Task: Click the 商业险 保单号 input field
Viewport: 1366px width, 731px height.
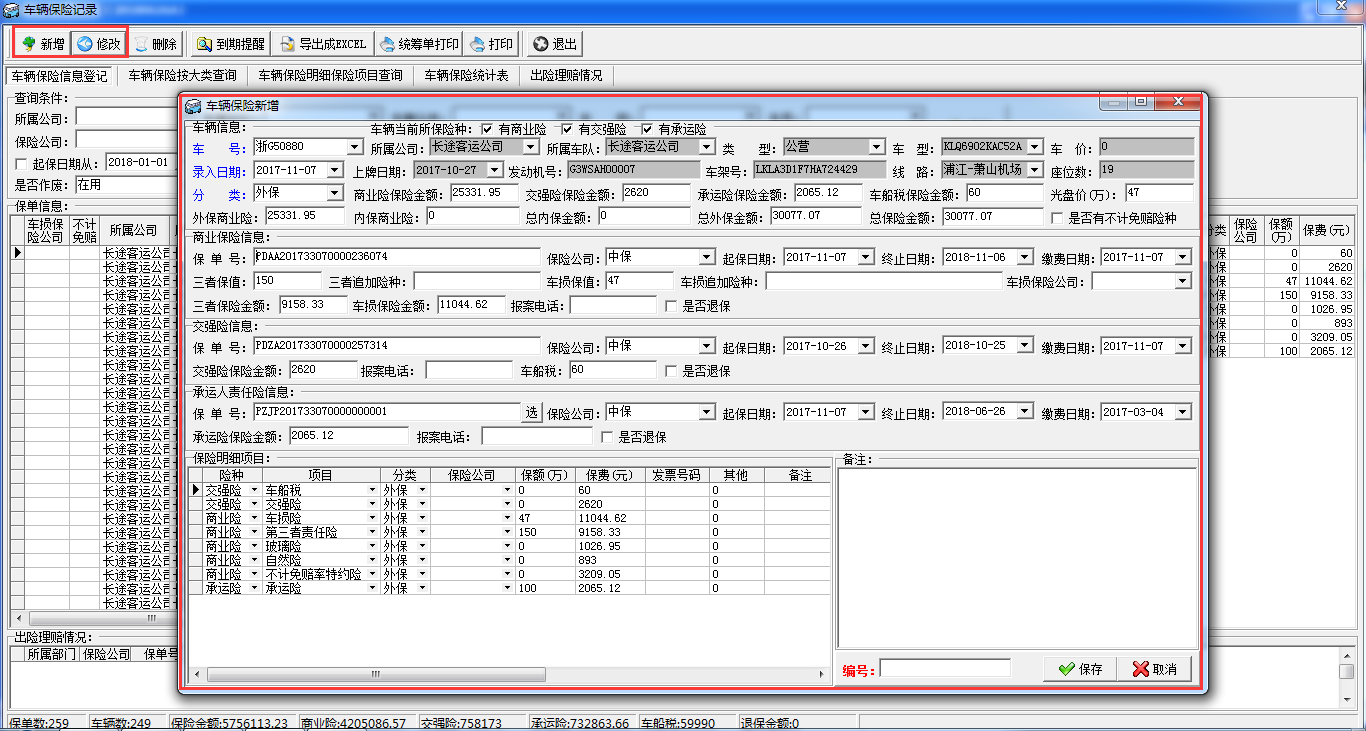Action: pyautogui.click(x=397, y=257)
